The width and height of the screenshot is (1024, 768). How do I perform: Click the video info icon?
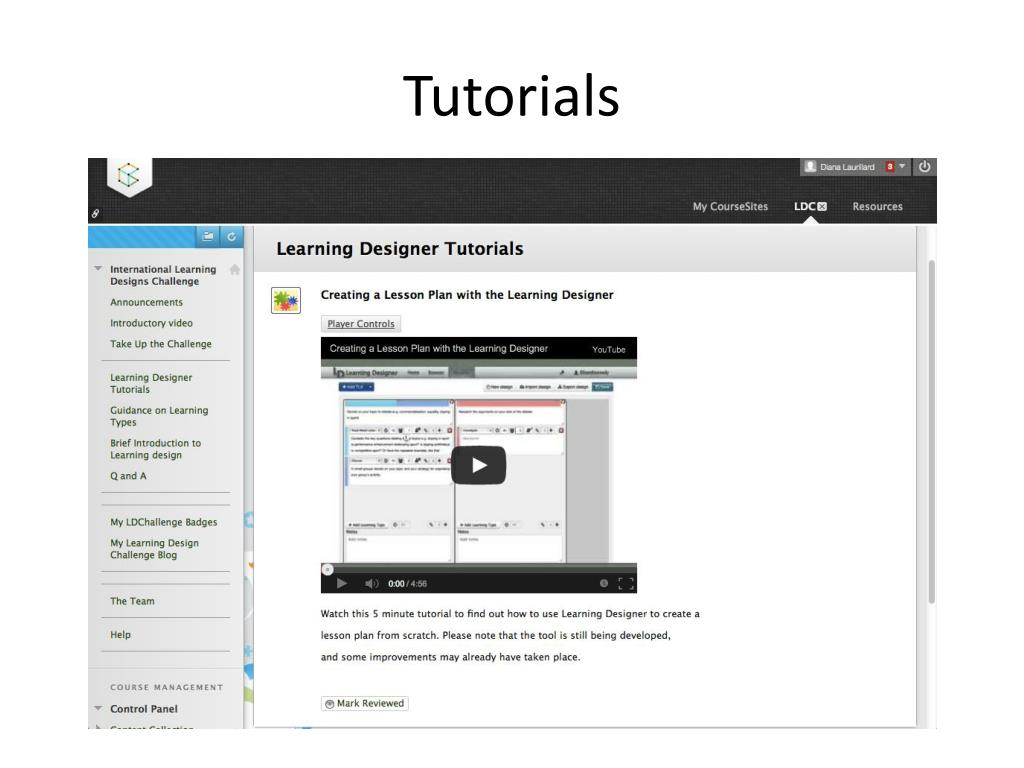click(603, 583)
